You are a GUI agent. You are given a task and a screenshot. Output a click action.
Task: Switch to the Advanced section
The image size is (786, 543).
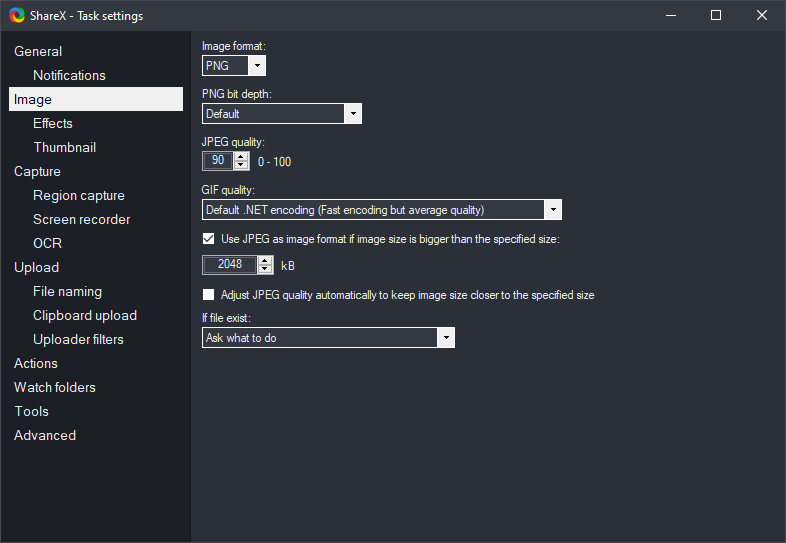(x=45, y=435)
